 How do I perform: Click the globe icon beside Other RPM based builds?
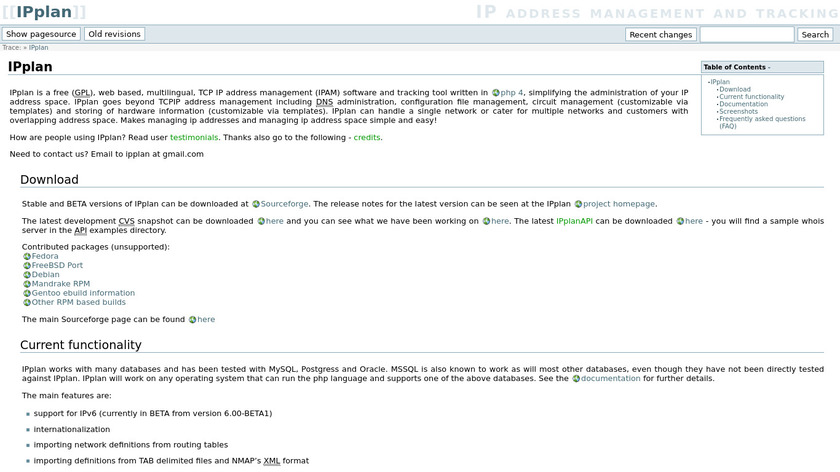[27, 303]
